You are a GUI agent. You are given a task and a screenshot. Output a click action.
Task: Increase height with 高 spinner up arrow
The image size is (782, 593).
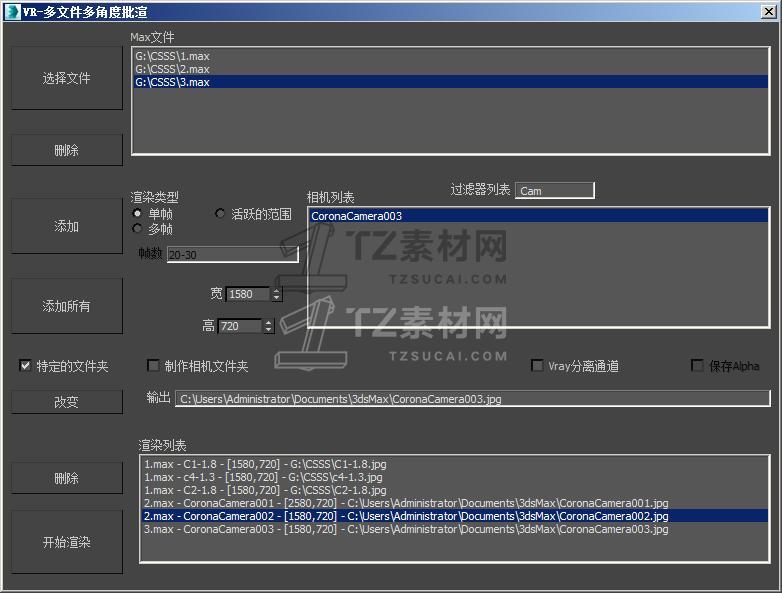tap(269, 323)
